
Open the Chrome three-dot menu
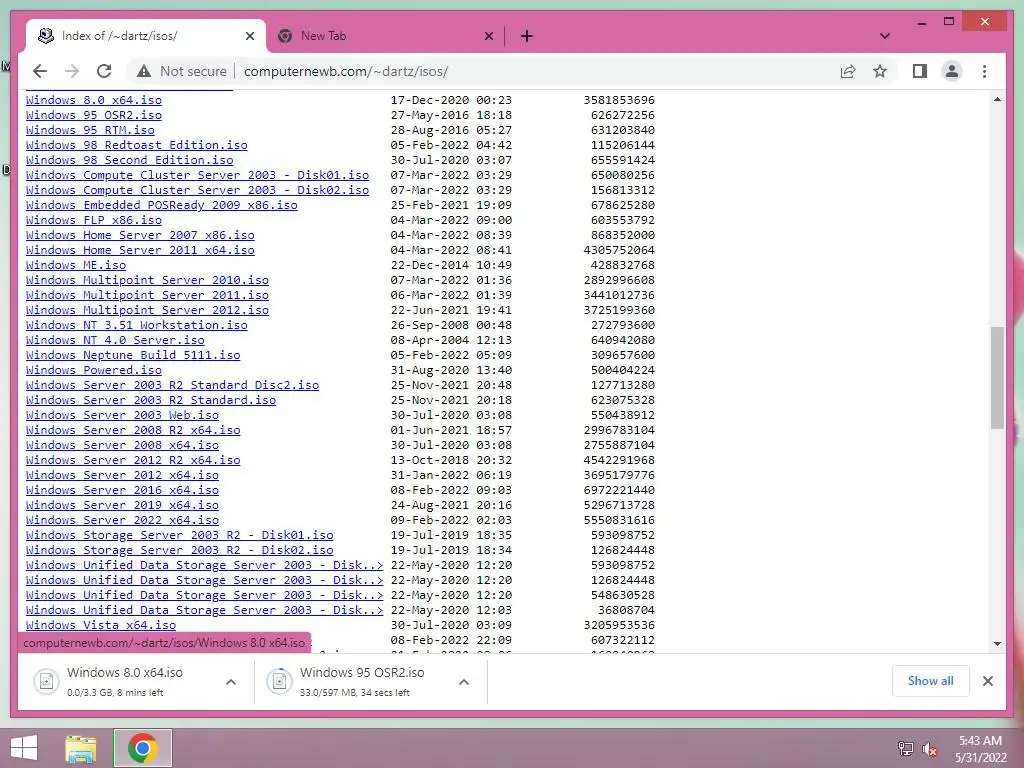pyautogui.click(x=984, y=71)
